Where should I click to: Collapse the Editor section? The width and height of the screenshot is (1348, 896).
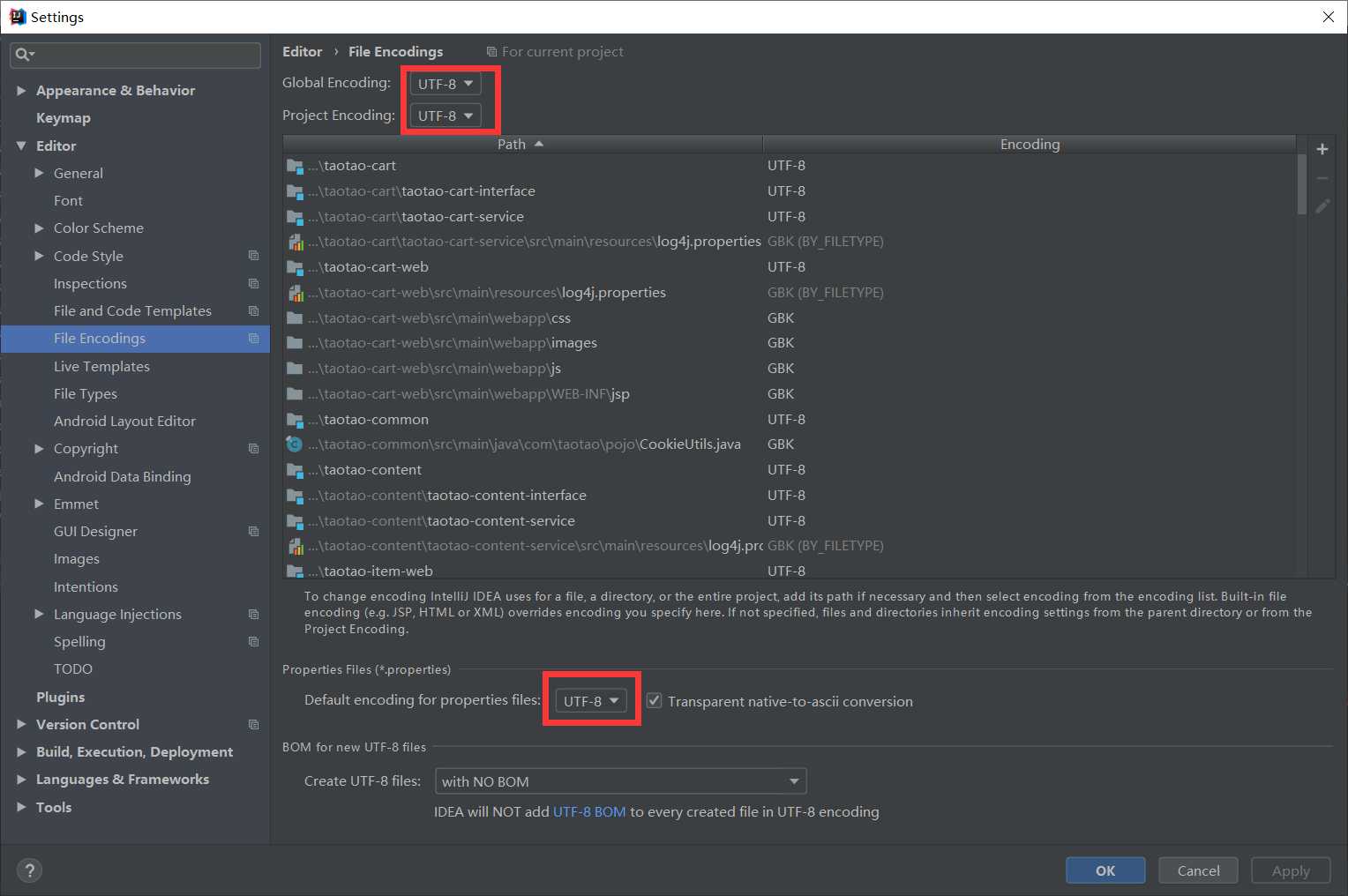pyautogui.click(x=21, y=146)
